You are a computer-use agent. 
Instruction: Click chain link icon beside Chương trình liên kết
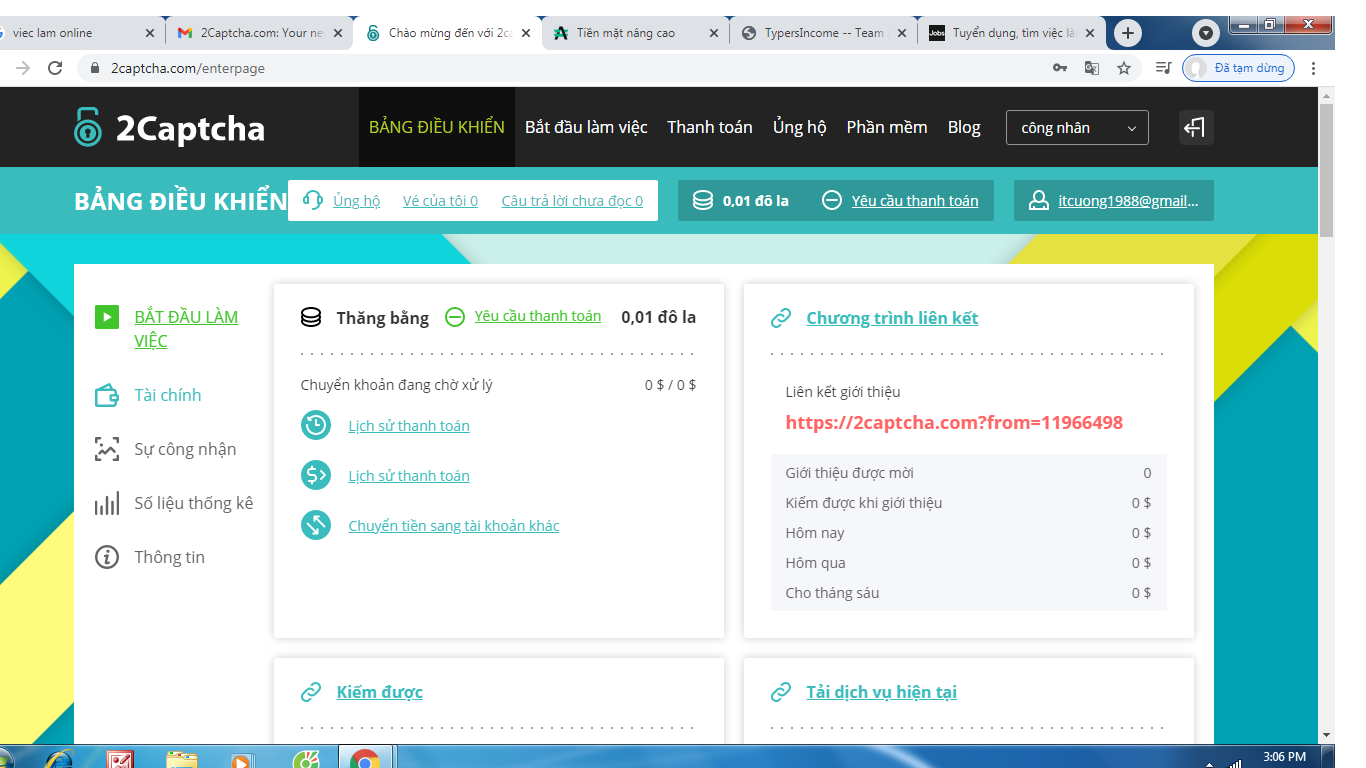(x=781, y=318)
